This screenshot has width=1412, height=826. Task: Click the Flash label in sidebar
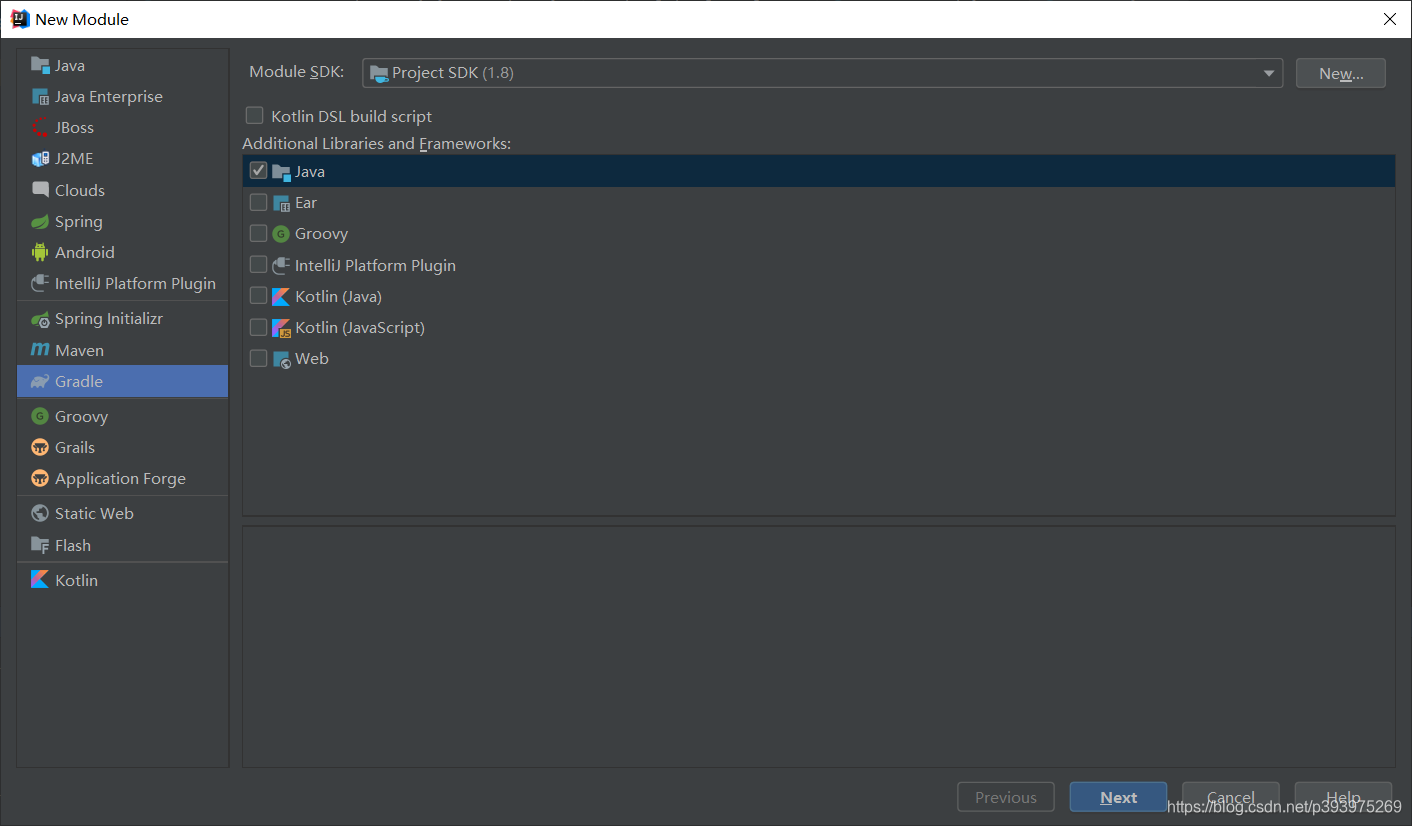(x=73, y=546)
